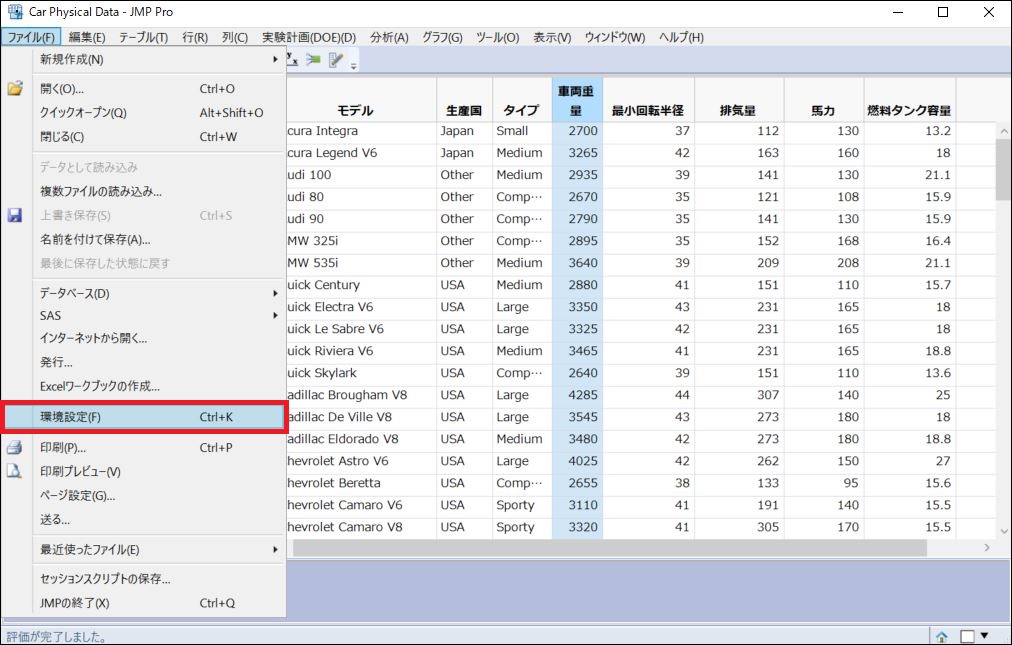Open the グラフ(G) menu
Screen dimensions: 1012x645
(x=442, y=37)
